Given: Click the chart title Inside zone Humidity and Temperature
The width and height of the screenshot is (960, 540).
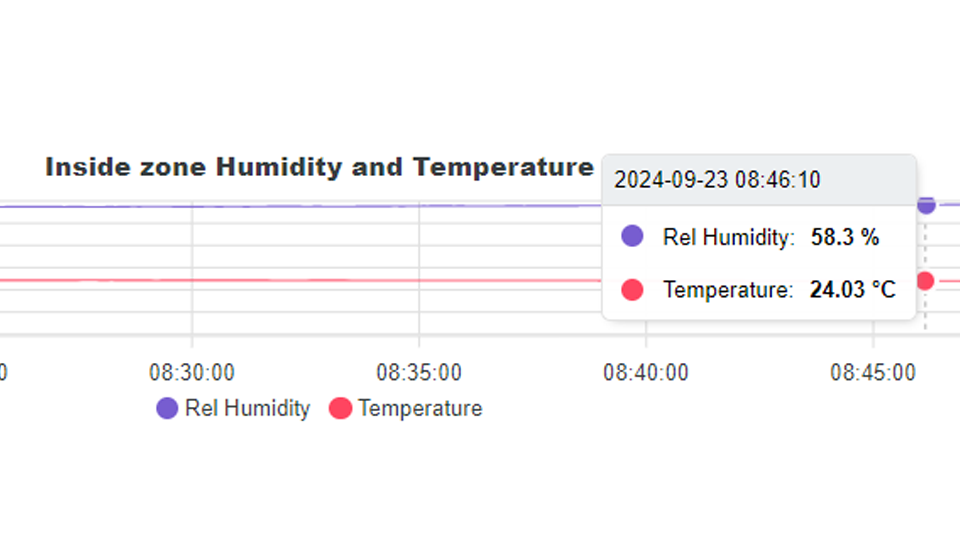Looking at the screenshot, I should [x=320, y=167].
